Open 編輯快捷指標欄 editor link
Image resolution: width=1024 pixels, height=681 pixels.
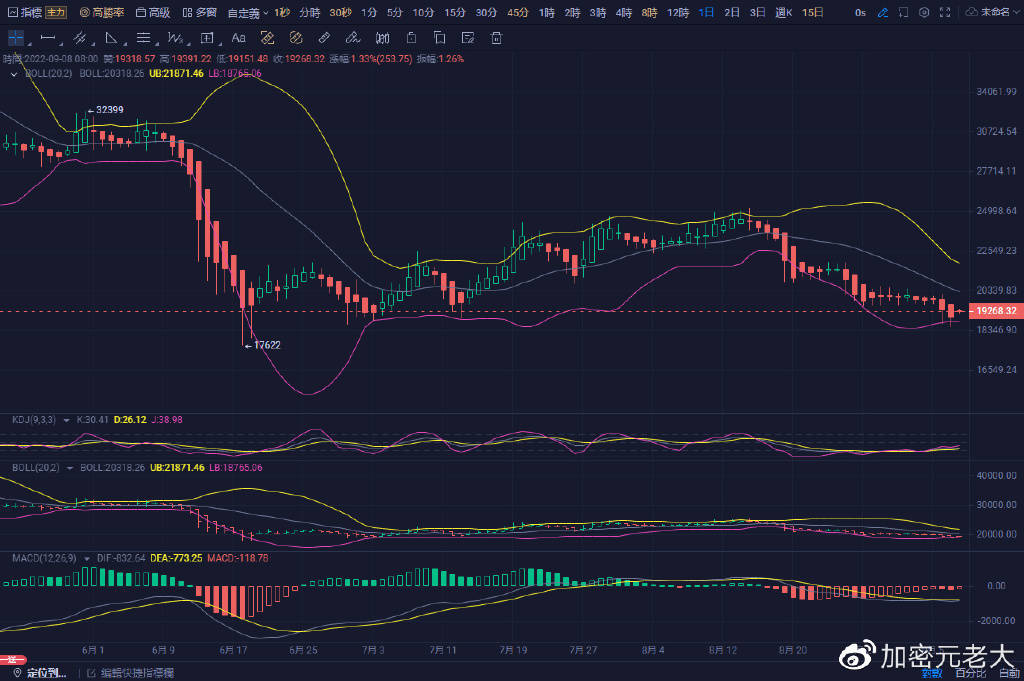(x=131, y=672)
